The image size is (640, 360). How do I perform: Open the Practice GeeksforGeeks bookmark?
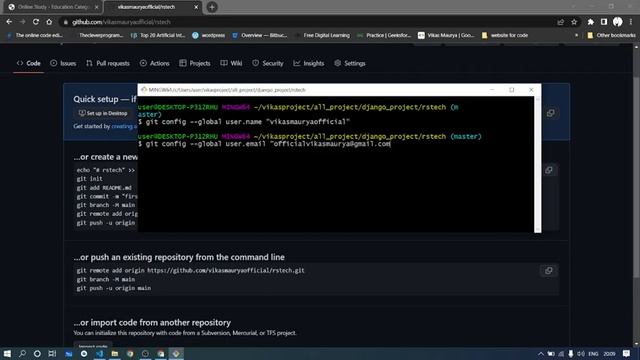[384, 36]
